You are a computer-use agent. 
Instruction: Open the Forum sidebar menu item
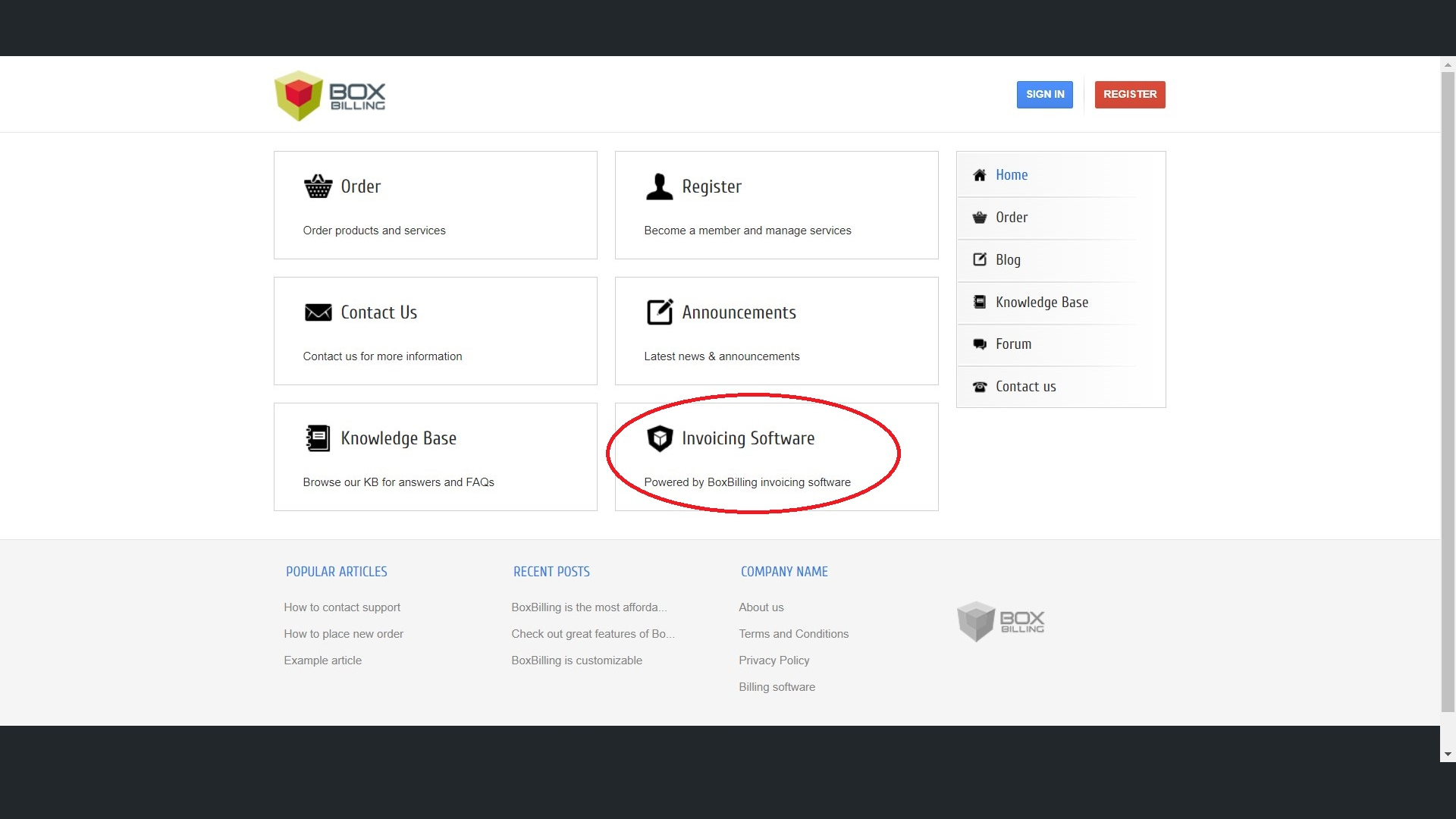1061,344
